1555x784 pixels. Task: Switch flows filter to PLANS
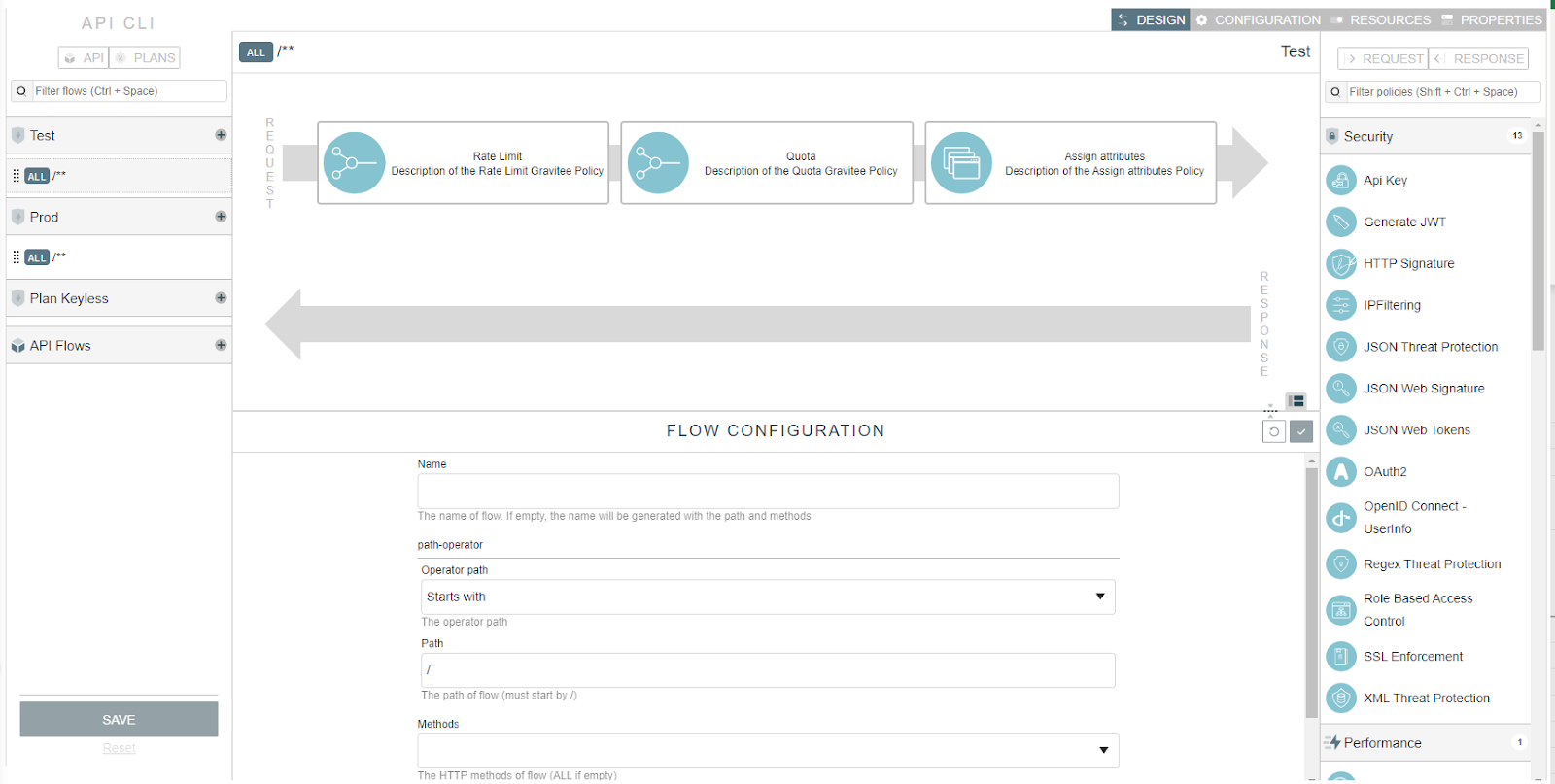145,58
